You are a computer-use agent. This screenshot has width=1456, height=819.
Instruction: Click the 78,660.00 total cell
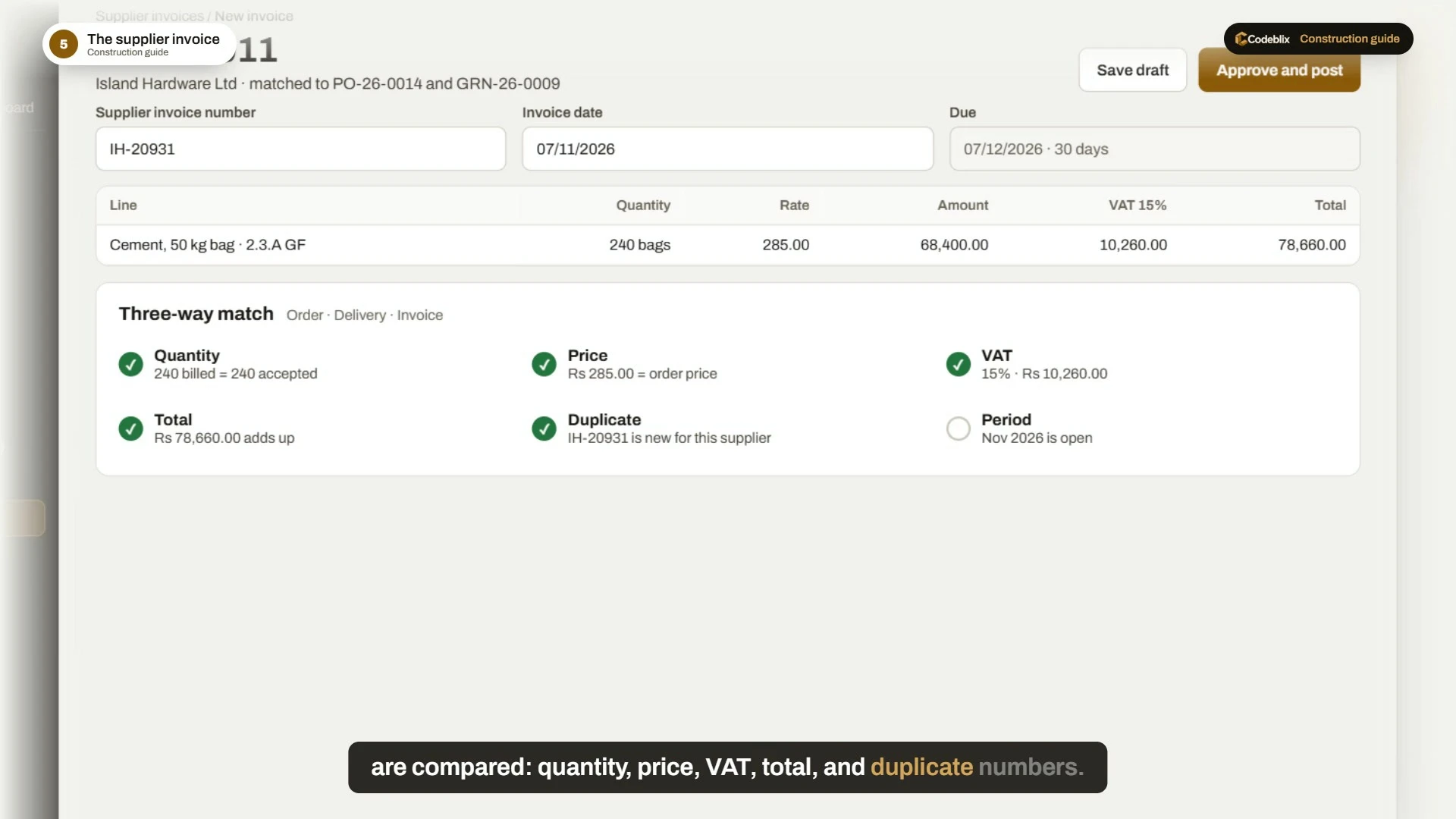[x=1312, y=245]
